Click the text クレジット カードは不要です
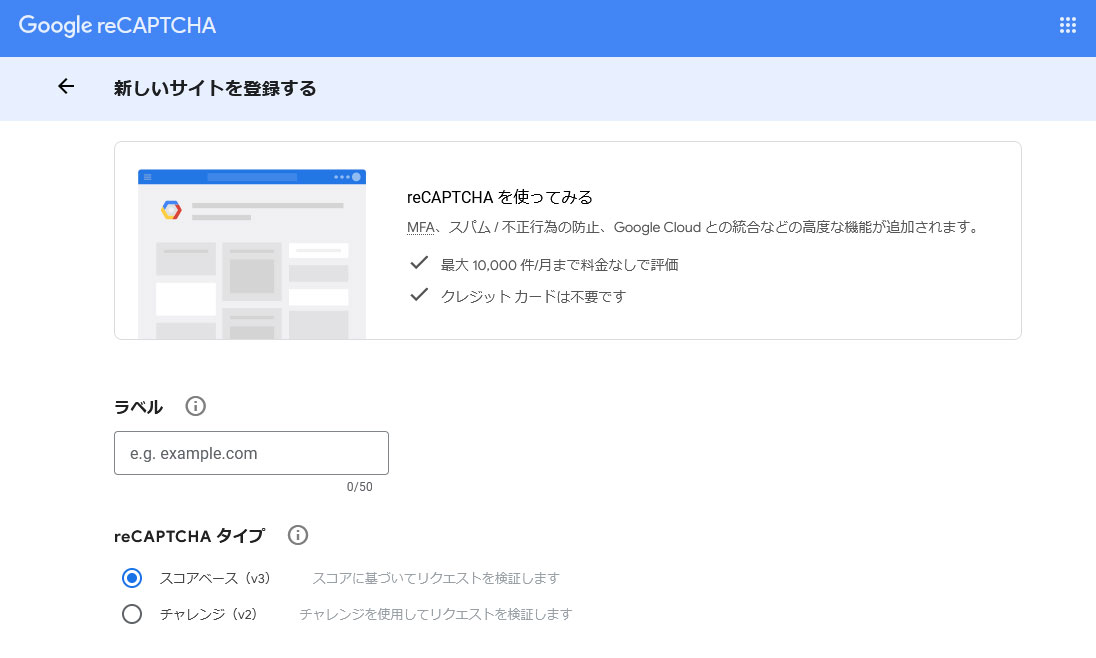The width and height of the screenshot is (1096, 658). click(533, 296)
